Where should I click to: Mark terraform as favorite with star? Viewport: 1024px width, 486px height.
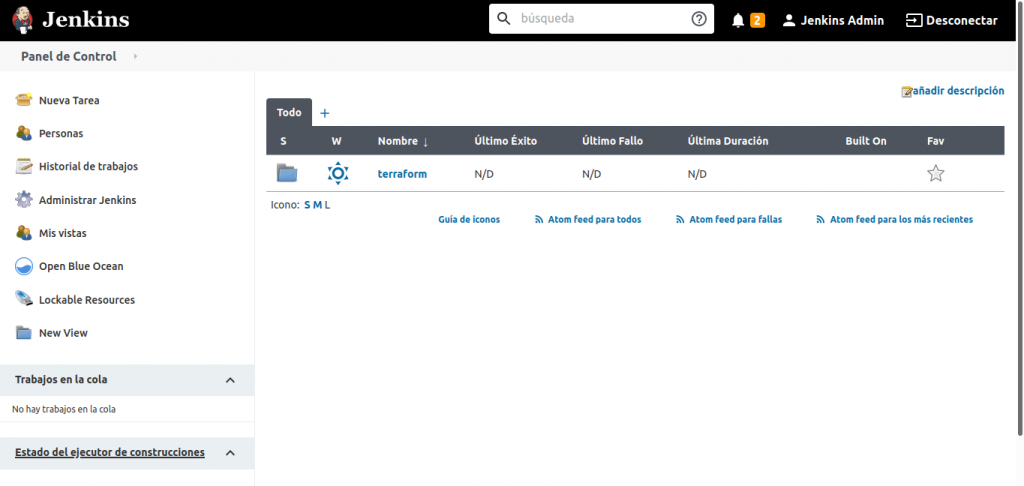[935, 173]
